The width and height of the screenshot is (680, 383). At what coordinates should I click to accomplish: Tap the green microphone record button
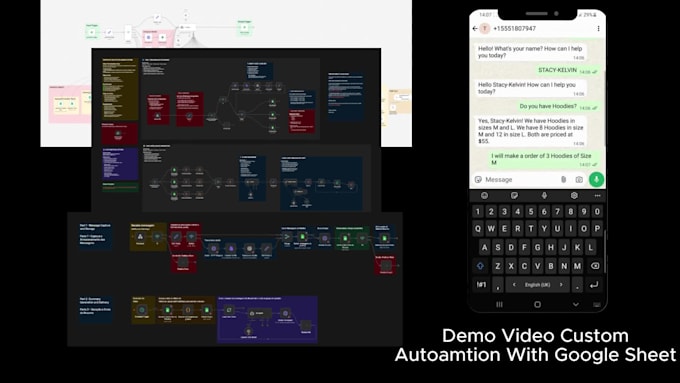[596, 179]
